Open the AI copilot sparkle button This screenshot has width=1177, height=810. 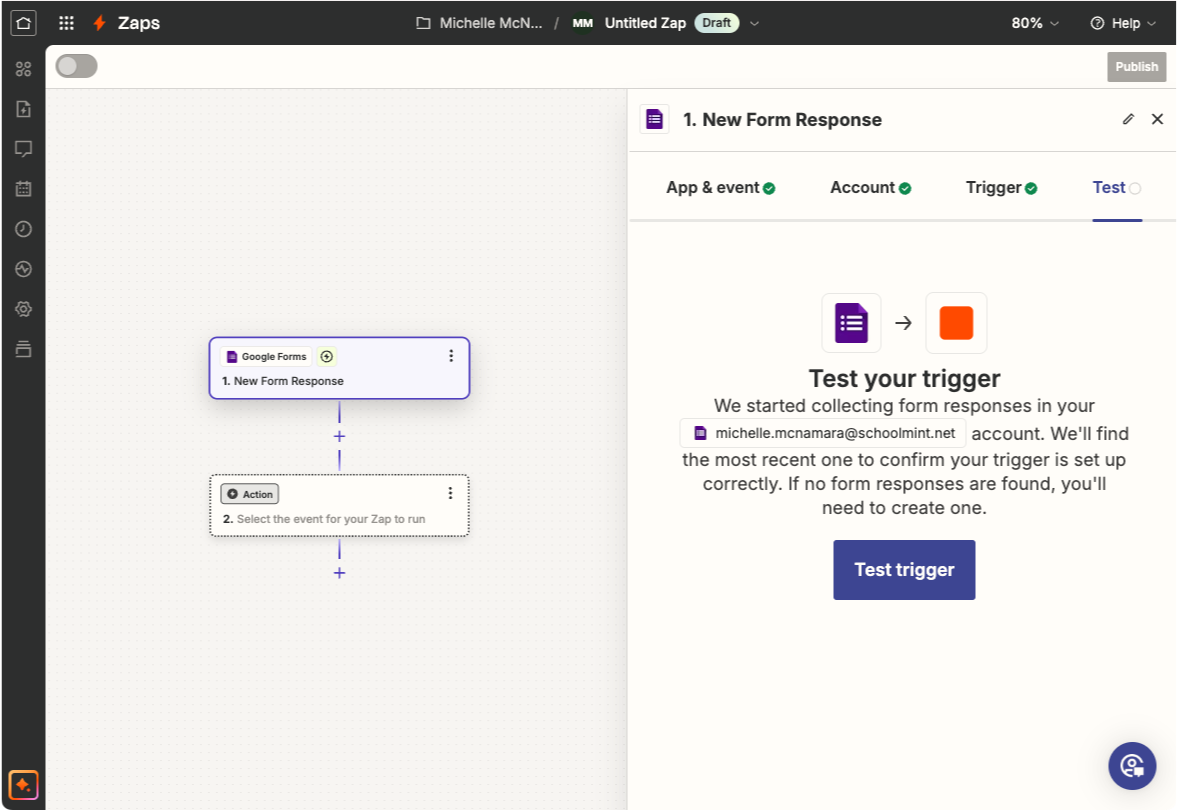[x=23, y=785]
